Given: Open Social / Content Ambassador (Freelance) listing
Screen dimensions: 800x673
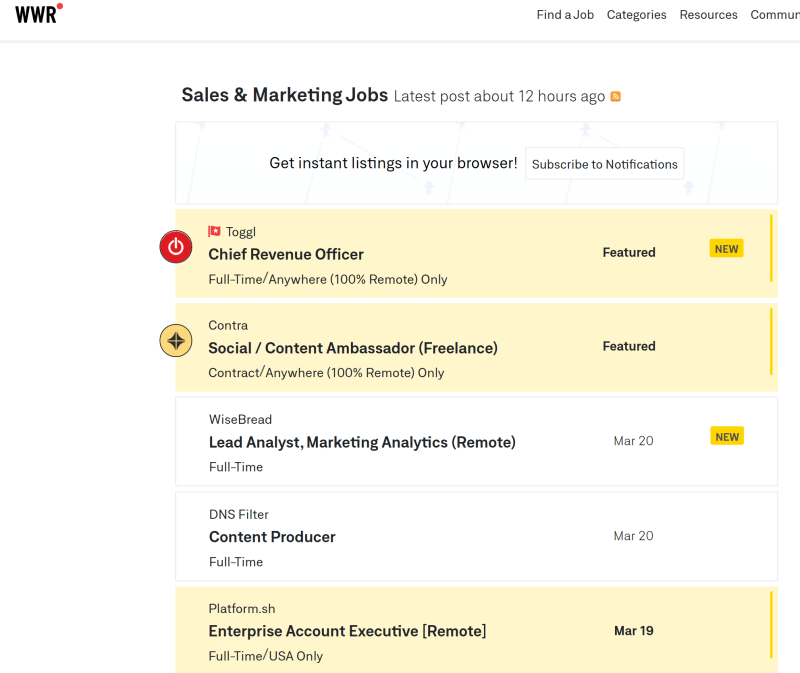Looking at the screenshot, I should pyautogui.click(x=477, y=347).
